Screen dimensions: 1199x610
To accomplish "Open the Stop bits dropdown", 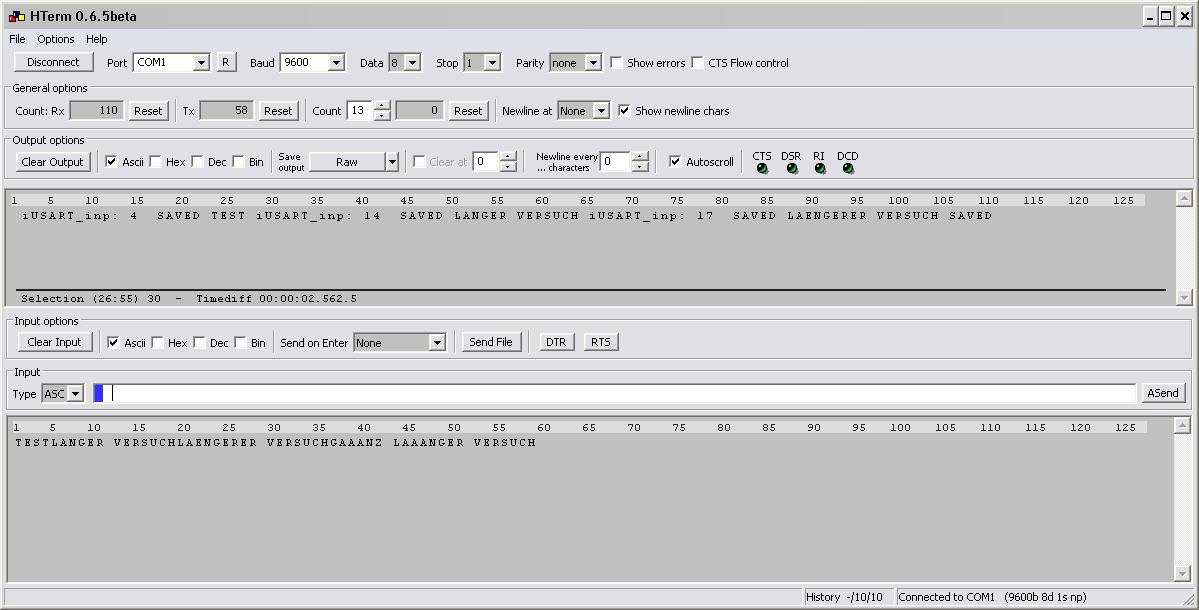I will coord(492,63).
